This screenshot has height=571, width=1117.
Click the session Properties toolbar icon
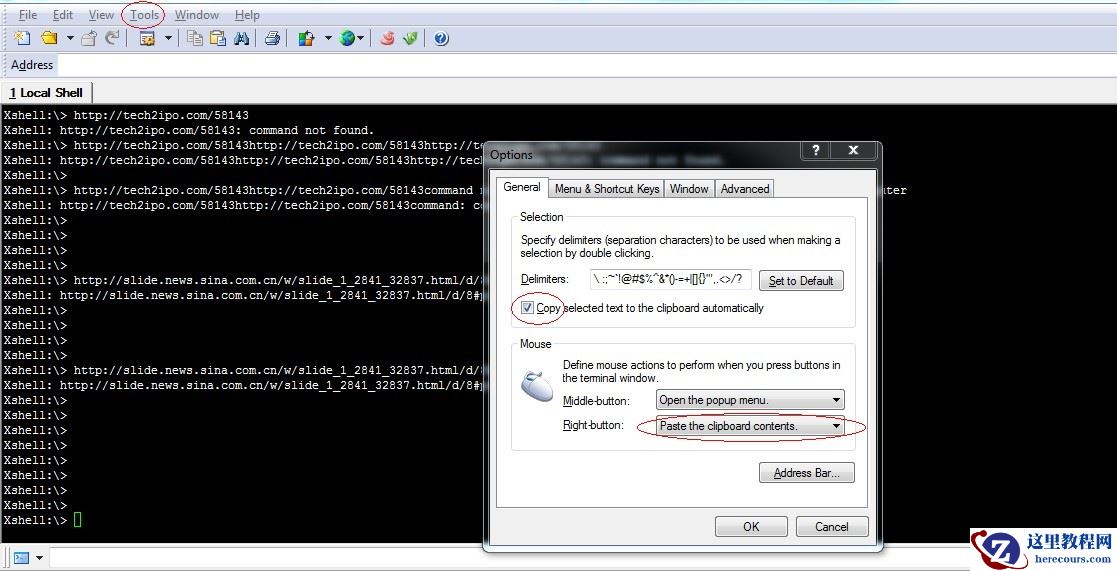coord(147,38)
